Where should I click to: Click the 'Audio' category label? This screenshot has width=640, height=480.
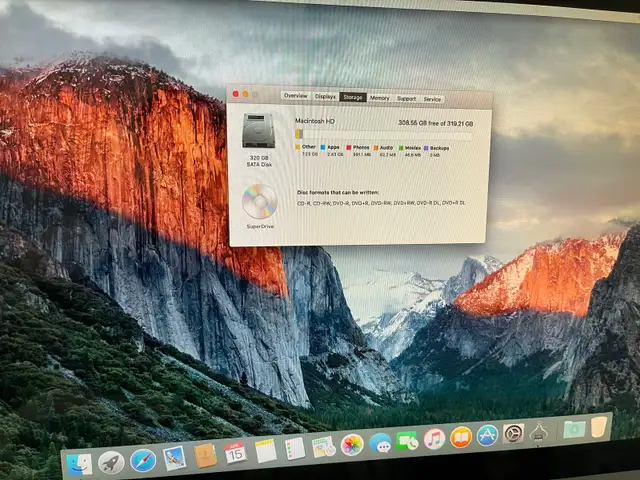[386, 148]
